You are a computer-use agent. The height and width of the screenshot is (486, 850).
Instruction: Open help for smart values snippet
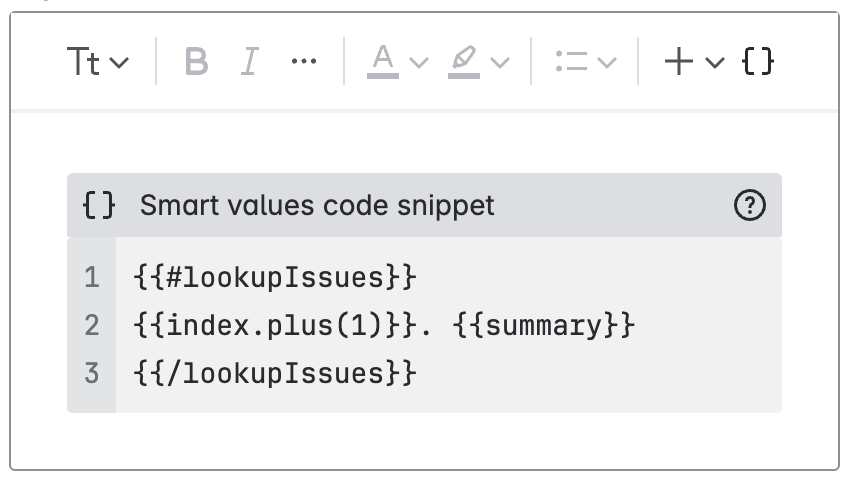click(749, 206)
